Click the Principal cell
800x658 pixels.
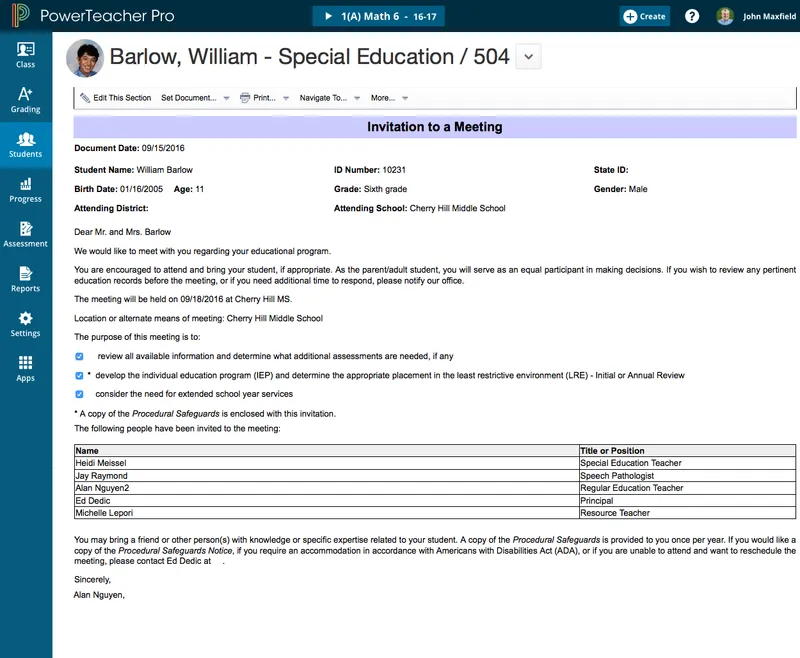coord(687,501)
